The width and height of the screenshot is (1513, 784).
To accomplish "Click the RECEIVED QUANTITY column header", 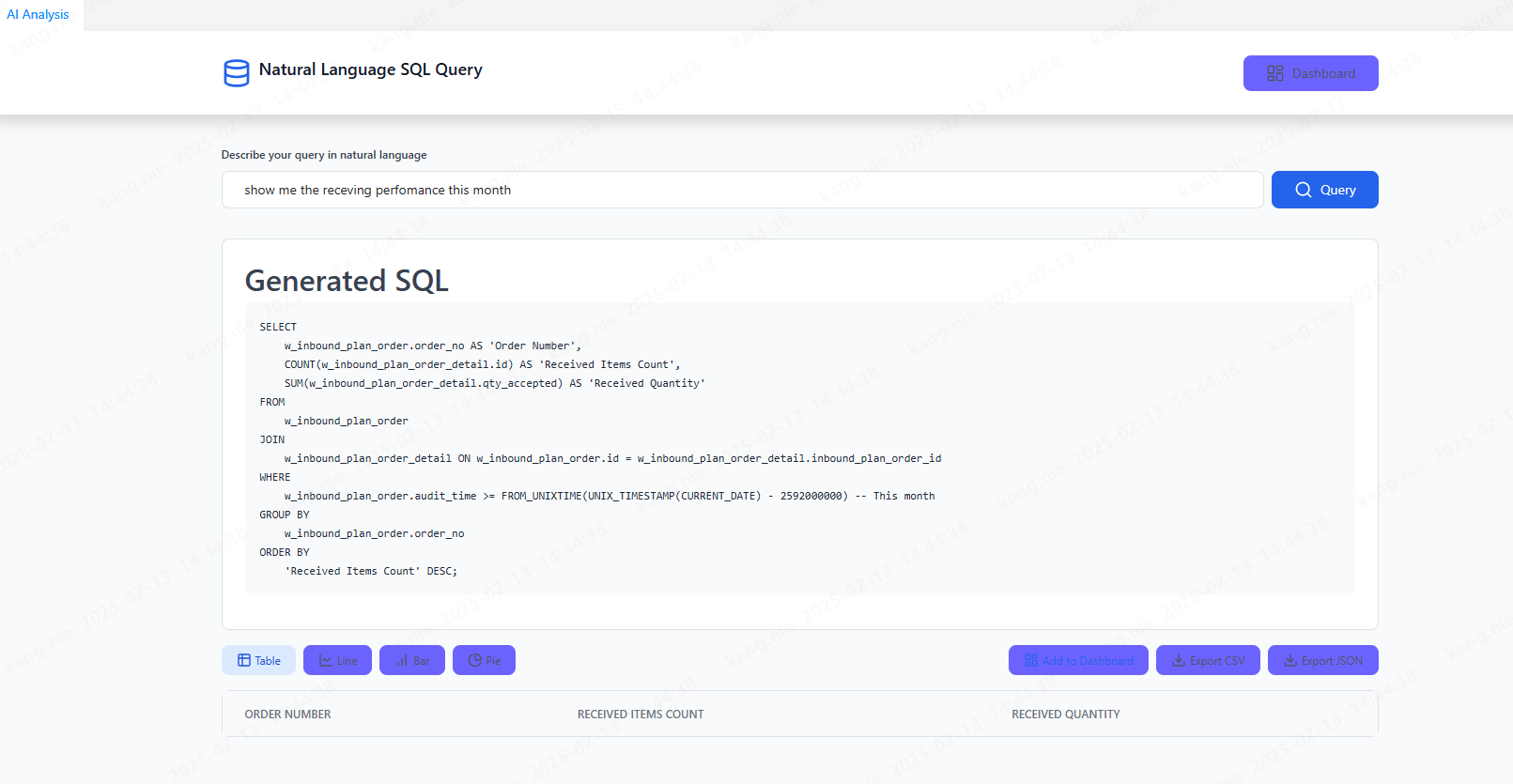I will [x=1065, y=715].
